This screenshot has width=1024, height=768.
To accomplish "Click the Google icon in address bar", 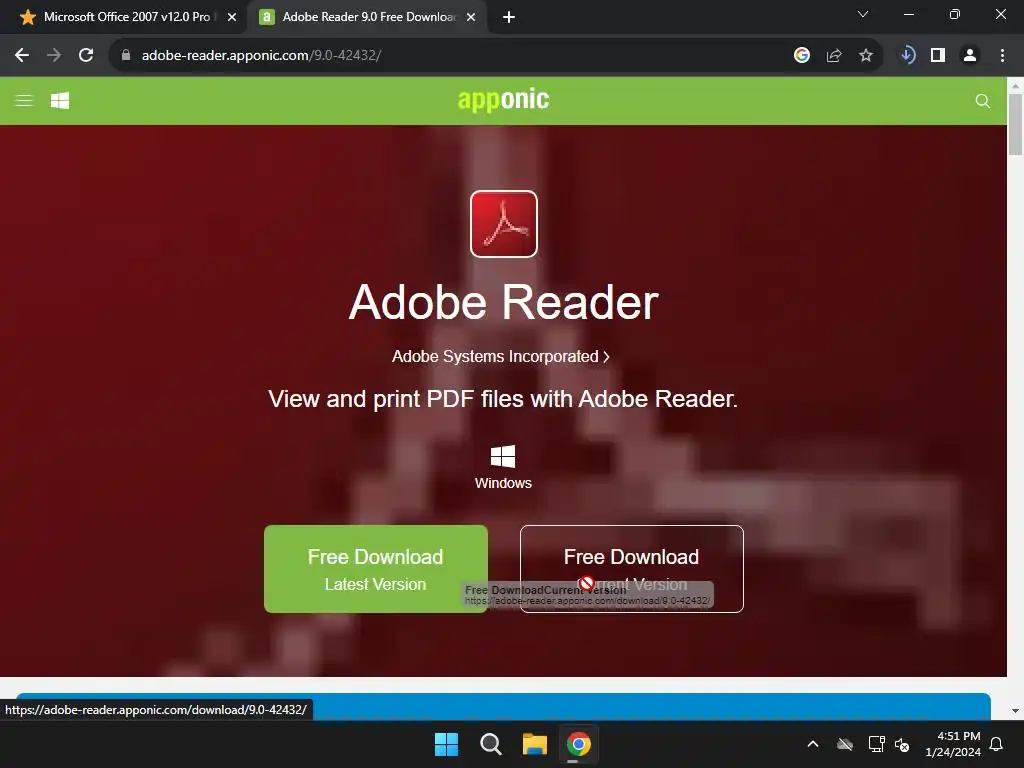I will click(802, 56).
